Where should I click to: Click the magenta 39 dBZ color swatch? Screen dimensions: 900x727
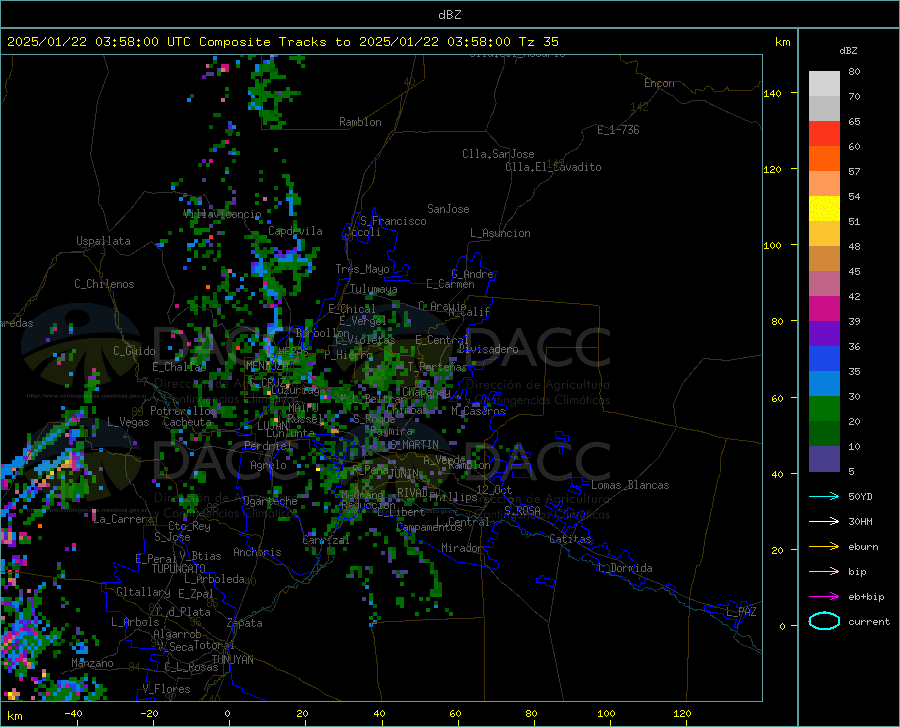click(824, 309)
